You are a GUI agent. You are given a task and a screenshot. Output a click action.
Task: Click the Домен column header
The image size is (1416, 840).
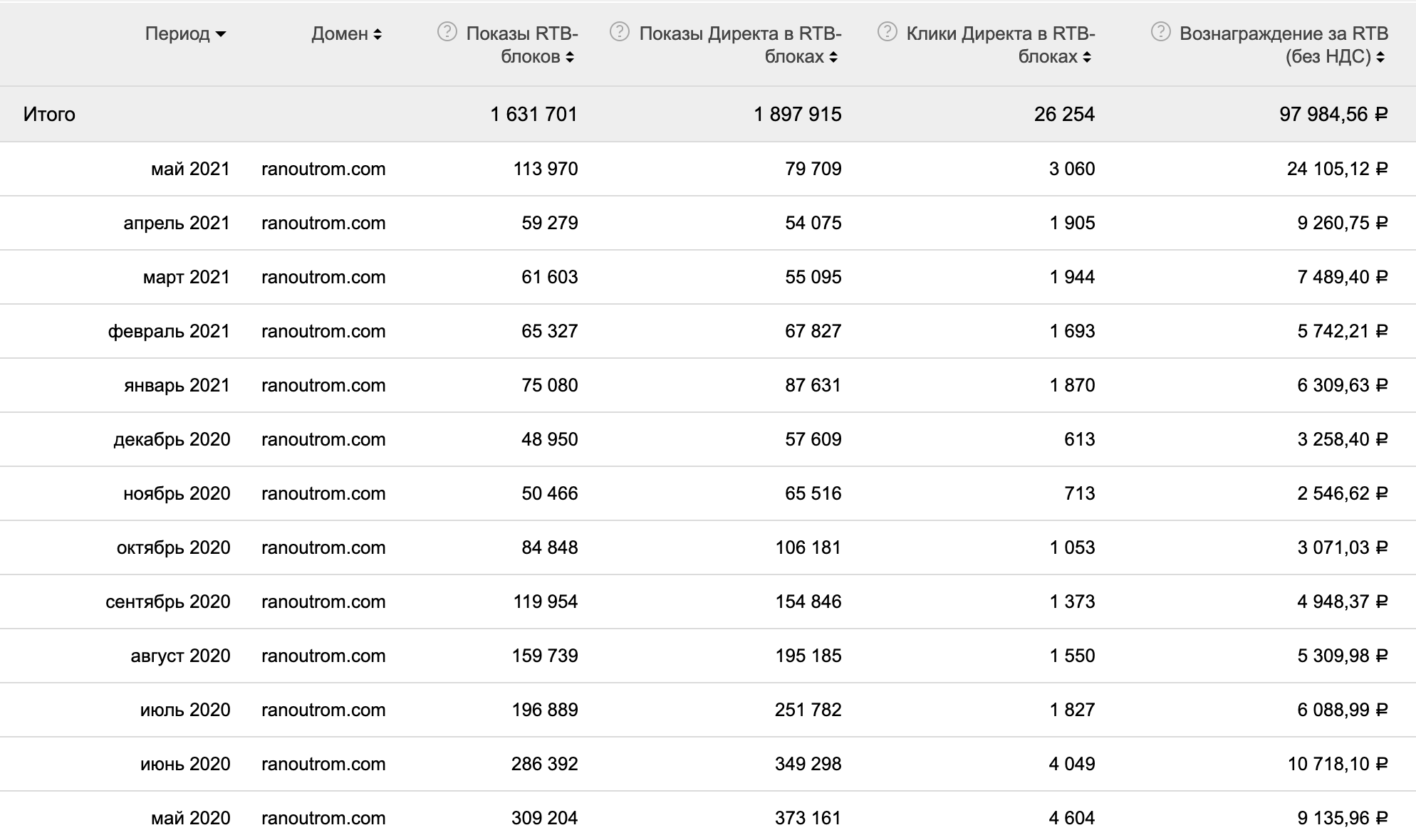pos(340,34)
